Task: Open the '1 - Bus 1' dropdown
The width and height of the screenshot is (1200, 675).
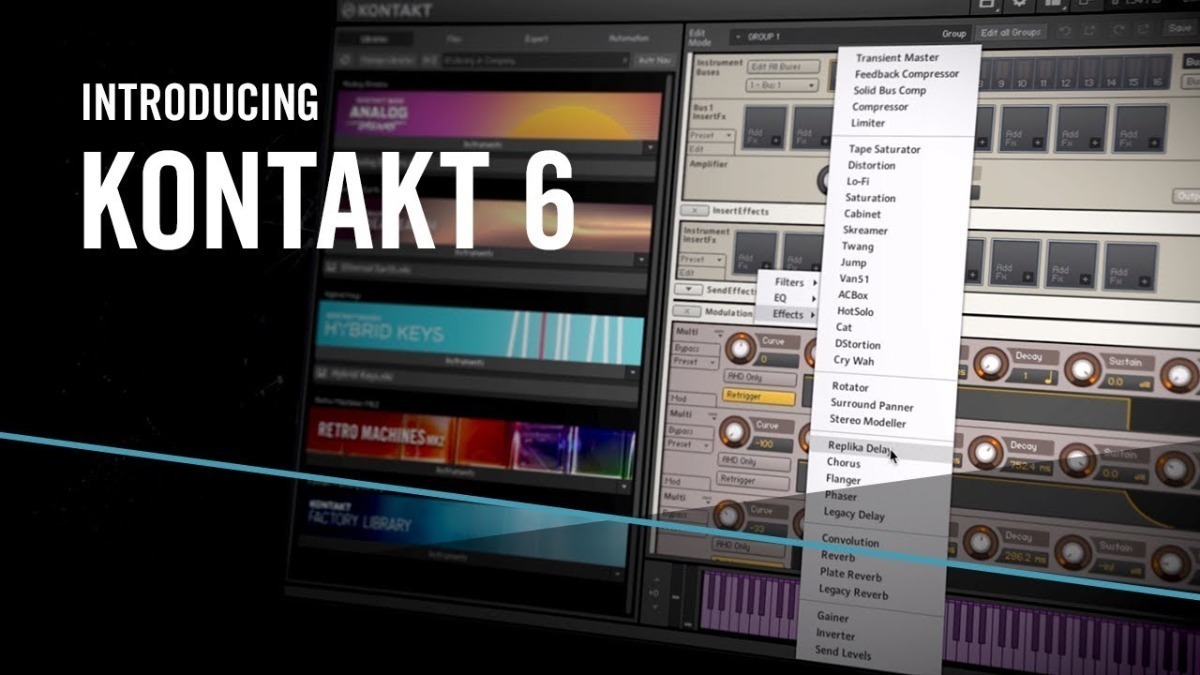Action: point(780,85)
